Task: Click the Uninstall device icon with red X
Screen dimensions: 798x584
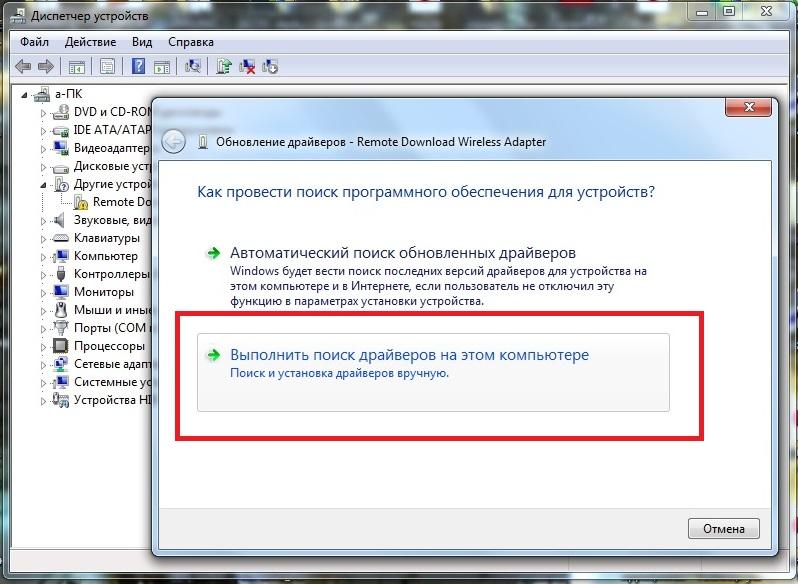Action: click(x=247, y=66)
